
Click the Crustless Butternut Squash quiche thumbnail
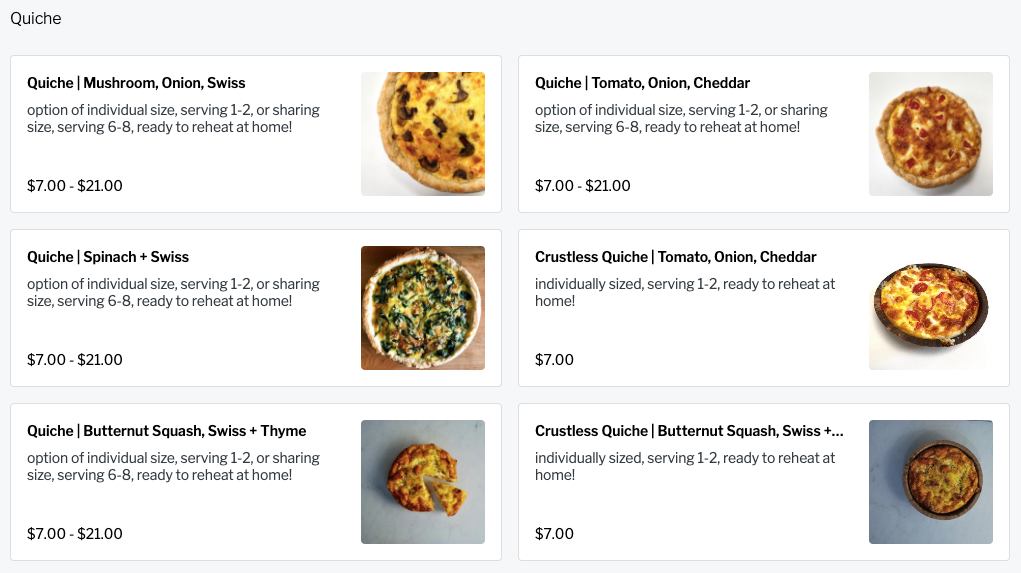[x=930, y=482]
